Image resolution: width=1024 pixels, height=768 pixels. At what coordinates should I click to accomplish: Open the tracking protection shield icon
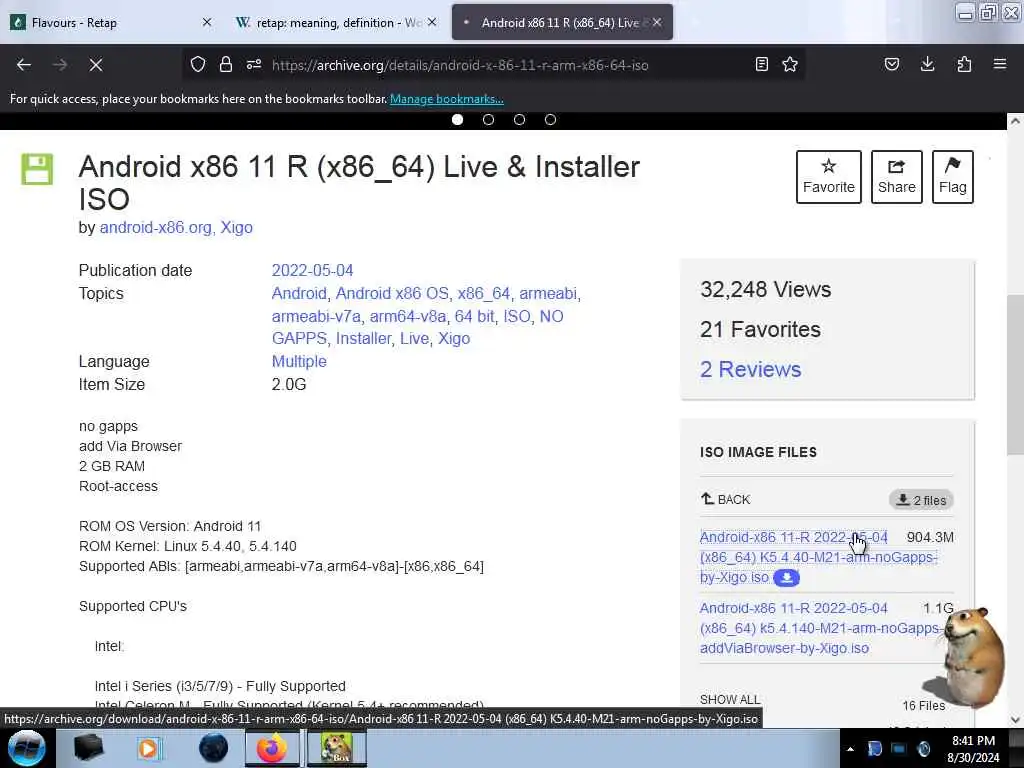[198, 64]
